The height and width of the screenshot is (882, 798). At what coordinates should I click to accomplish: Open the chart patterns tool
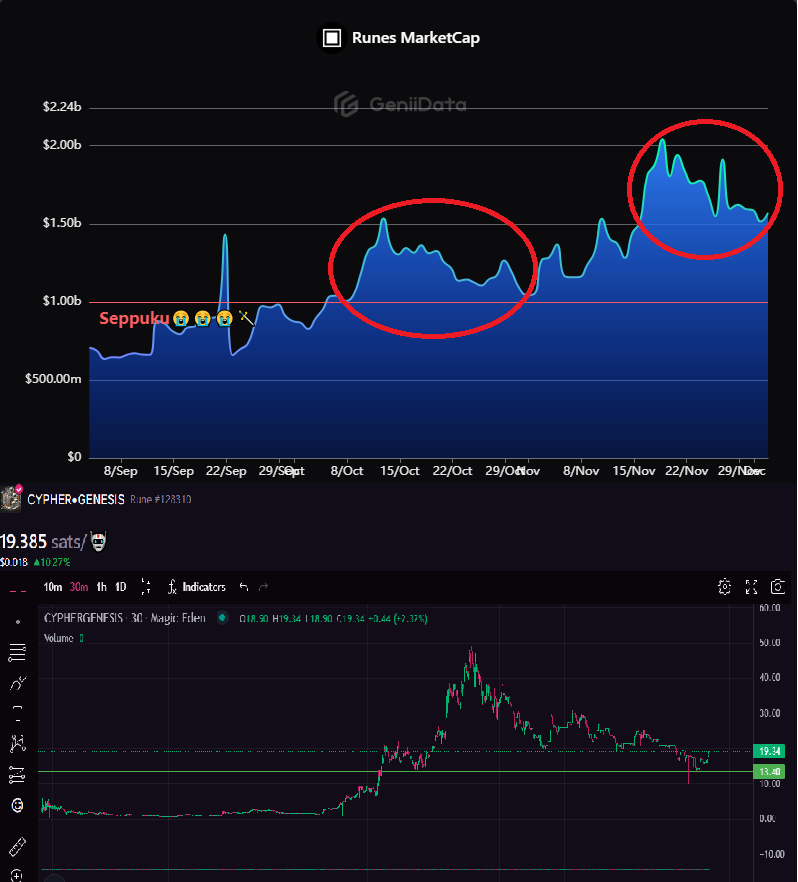pyautogui.click(x=18, y=744)
